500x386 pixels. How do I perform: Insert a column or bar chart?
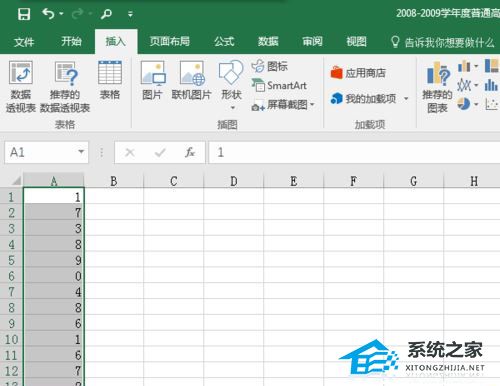(464, 66)
